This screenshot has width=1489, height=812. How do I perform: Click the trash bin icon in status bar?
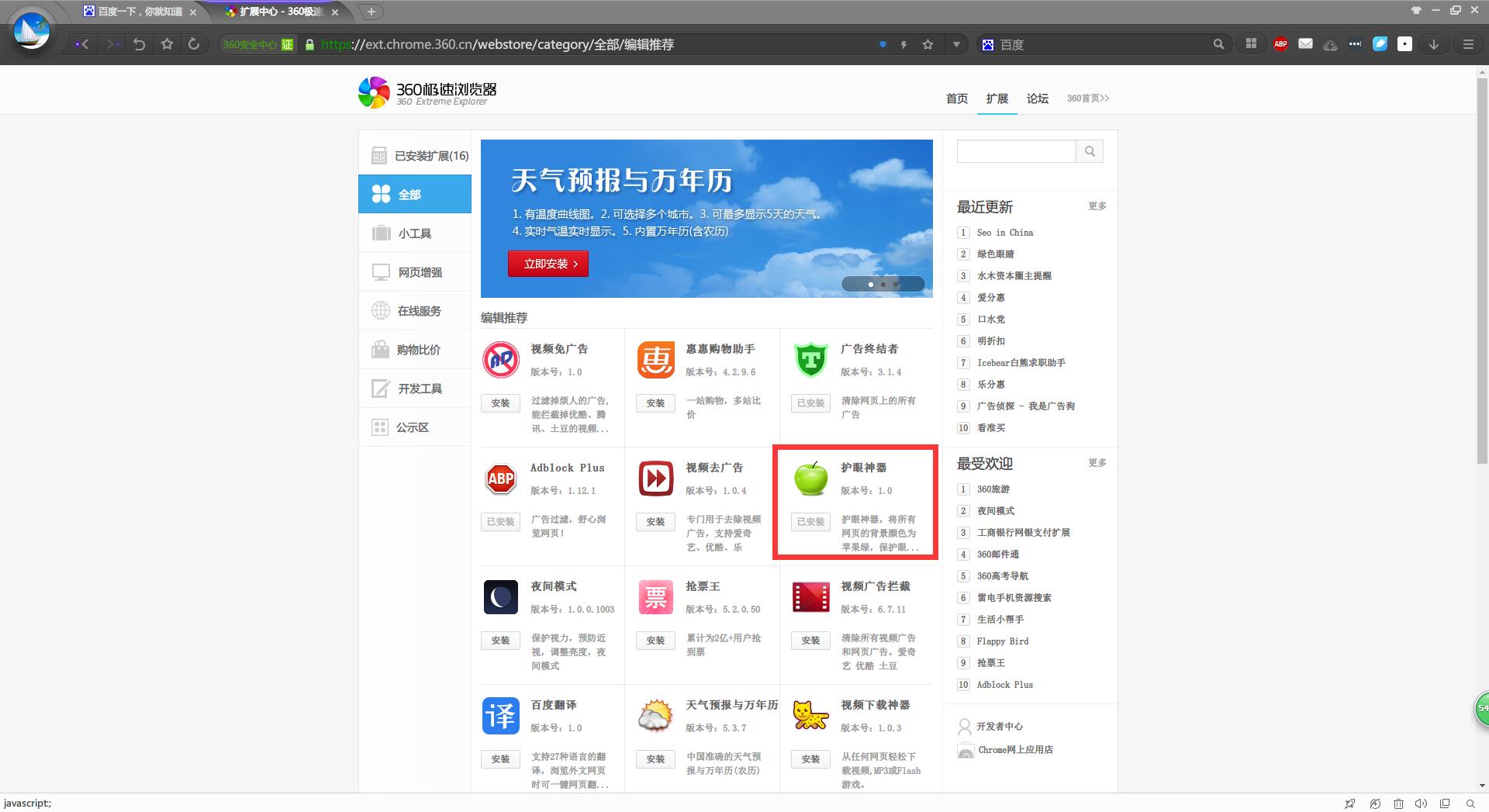[1398, 803]
